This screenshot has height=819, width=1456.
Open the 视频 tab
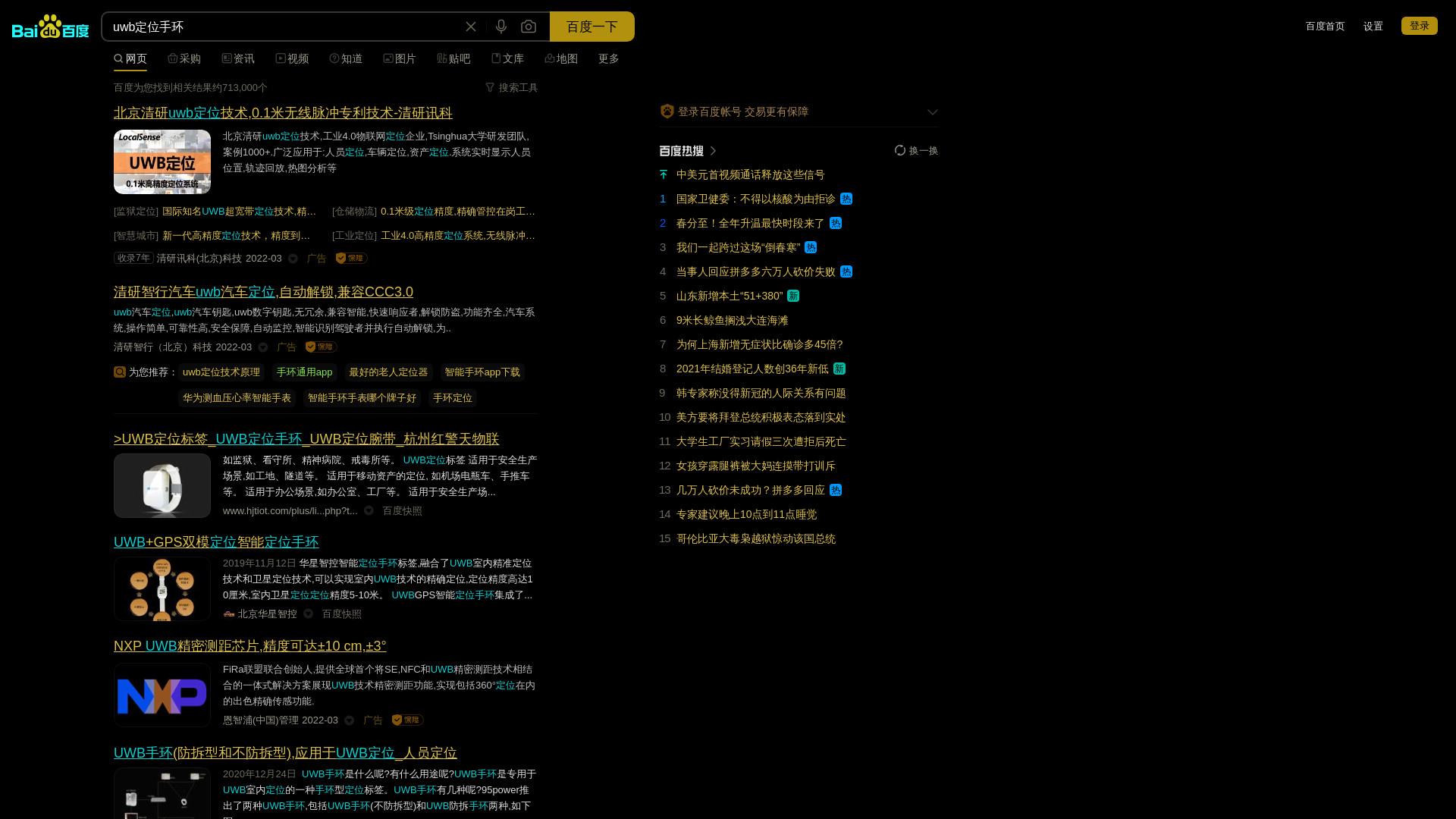(292, 58)
